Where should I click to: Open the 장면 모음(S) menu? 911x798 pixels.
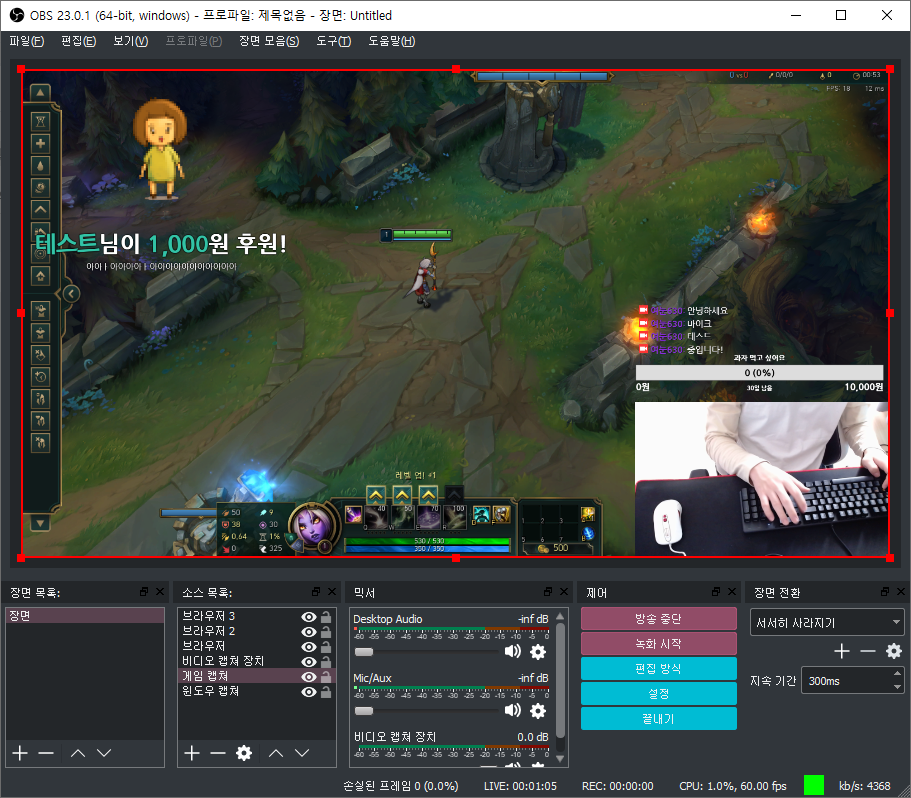[x=269, y=41]
